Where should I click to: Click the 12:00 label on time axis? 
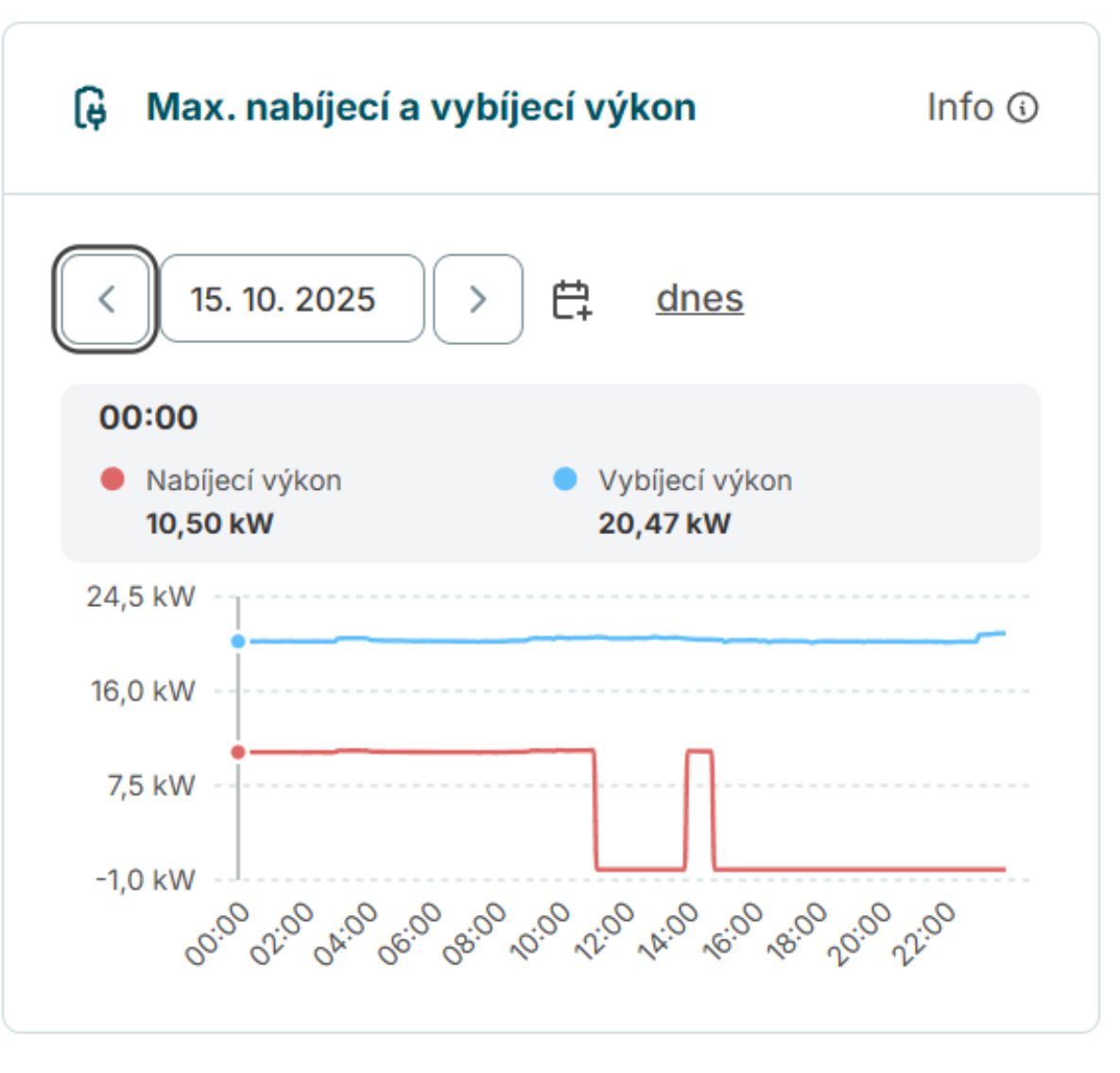point(605,932)
